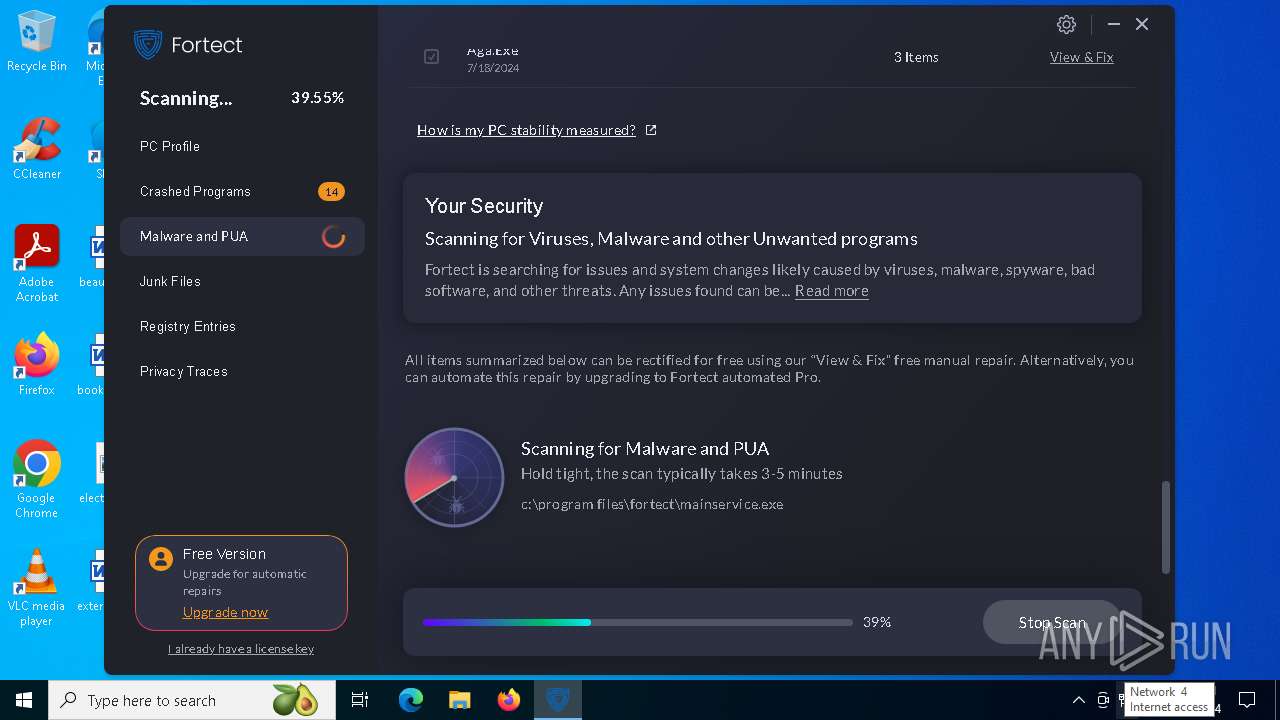Click the radar scanning animation icon
Image resolution: width=1280 pixels, height=720 pixels.
(454, 478)
